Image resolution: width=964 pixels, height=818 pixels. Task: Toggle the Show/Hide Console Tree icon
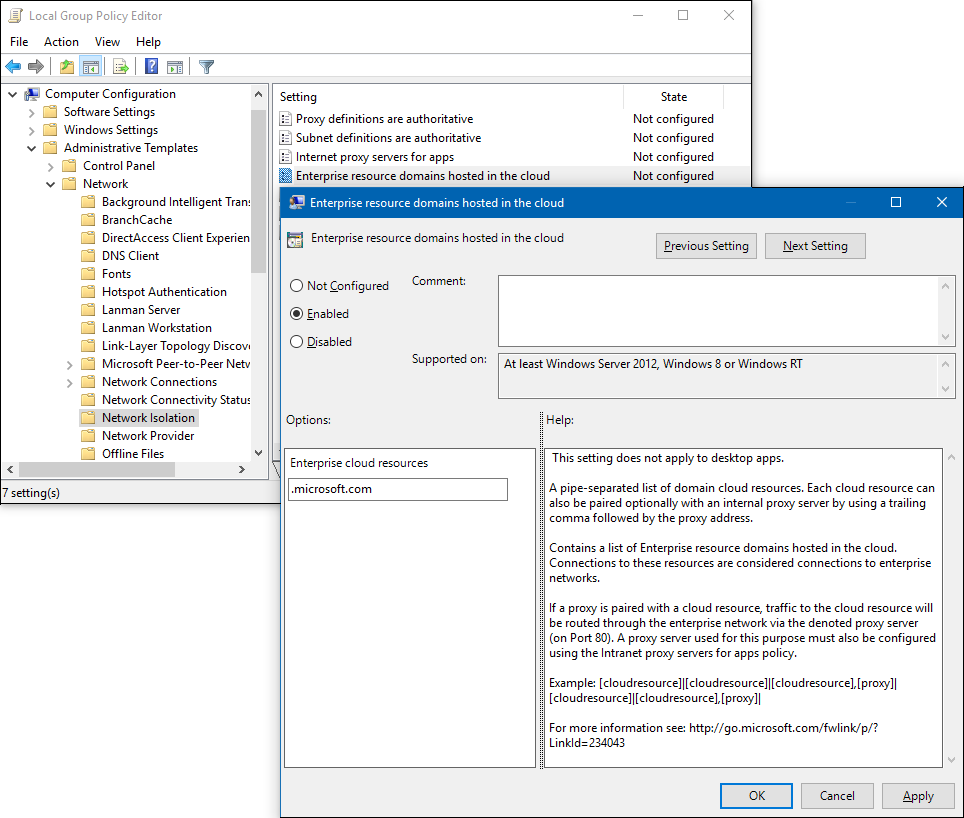click(90, 66)
